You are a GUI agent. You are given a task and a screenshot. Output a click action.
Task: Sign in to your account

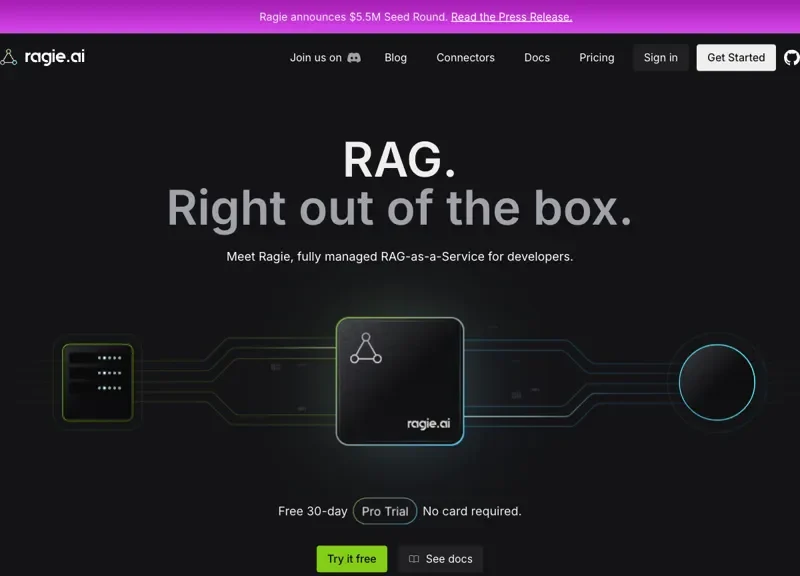(660, 58)
